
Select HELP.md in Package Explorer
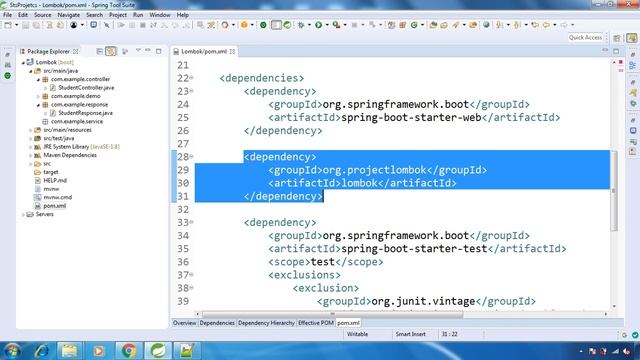[55, 180]
